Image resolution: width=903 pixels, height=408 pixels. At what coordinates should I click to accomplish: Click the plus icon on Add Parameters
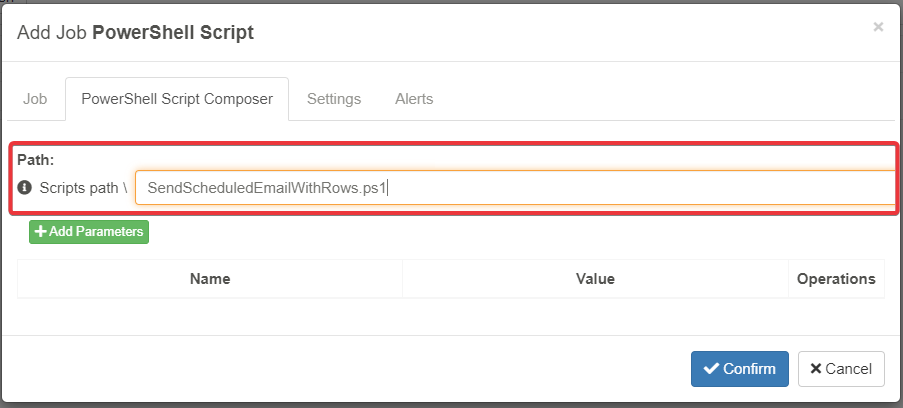(41, 232)
